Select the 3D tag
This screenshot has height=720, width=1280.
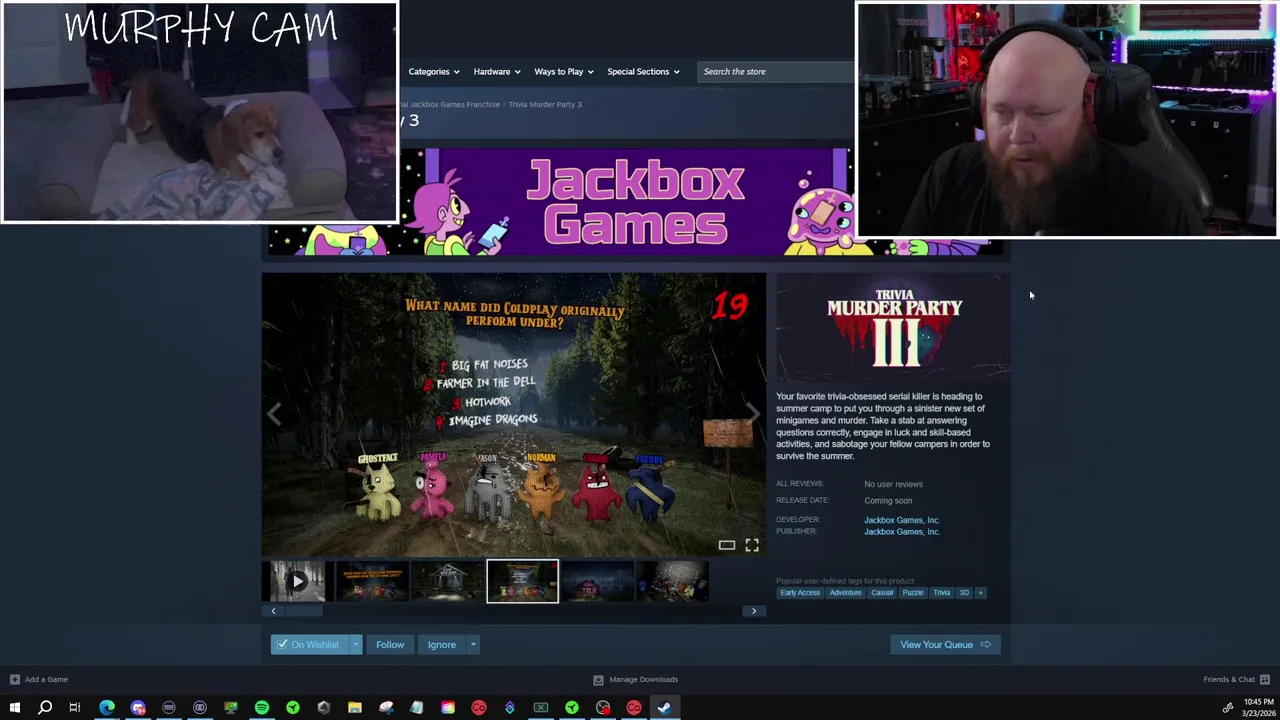(964, 593)
